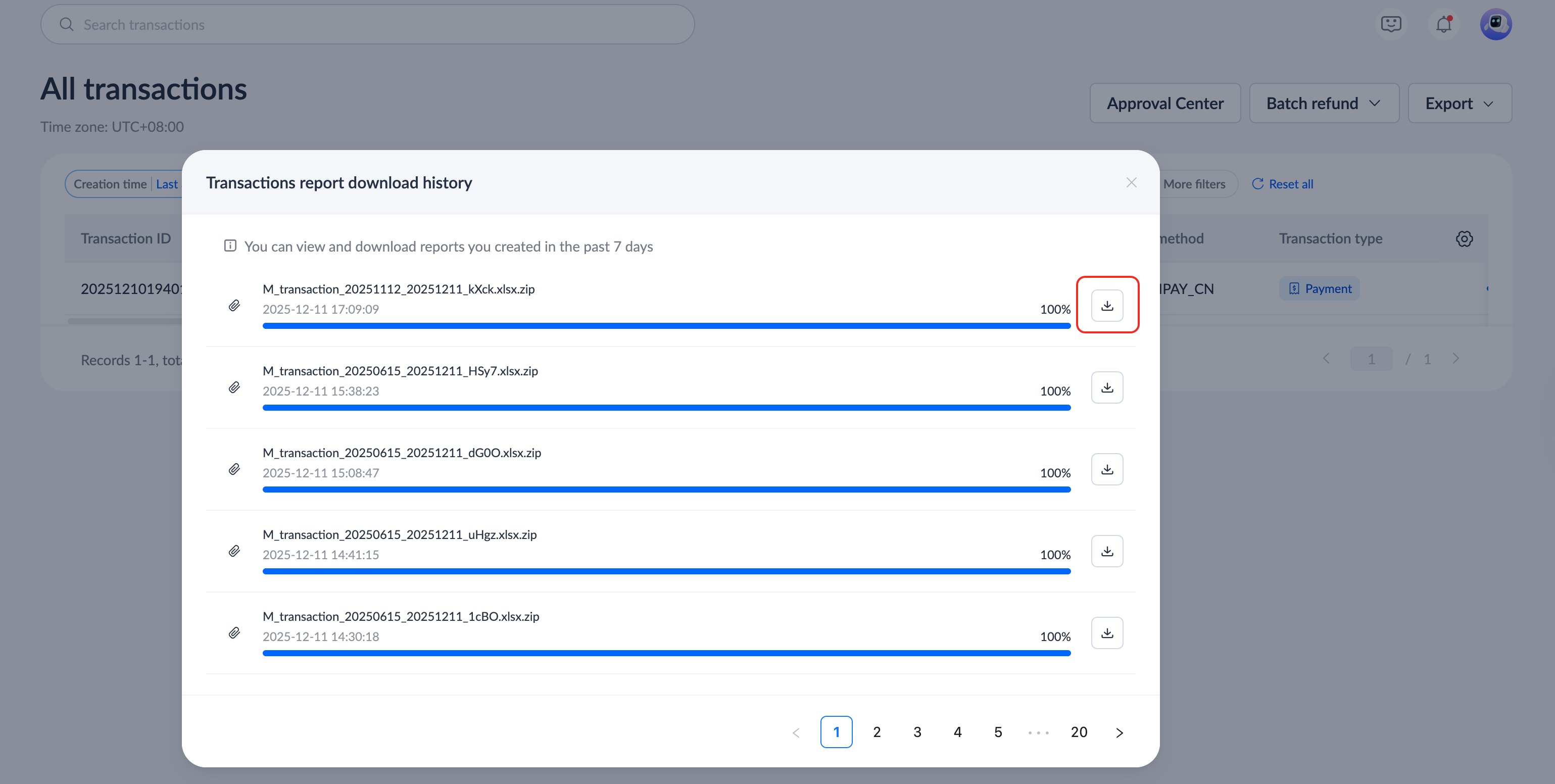Download the kXck.xlsx.zip transaction report
1555x784 pixels.
tap(1106, 306)
